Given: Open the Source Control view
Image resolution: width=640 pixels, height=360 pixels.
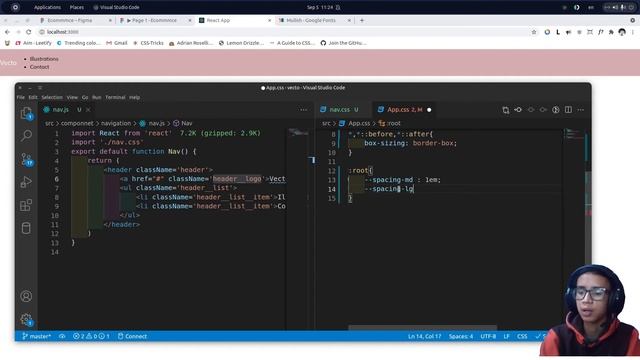Looking at the screenshot, I should 27,159.
